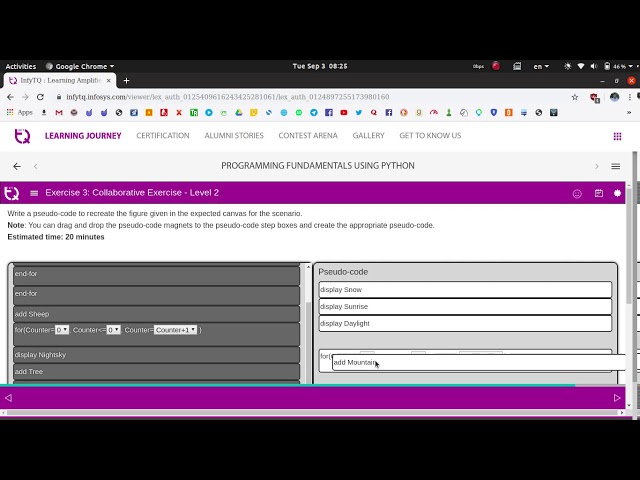
Task: Go to previous page via bottom-left triangle
Action: tap(9, 398)
